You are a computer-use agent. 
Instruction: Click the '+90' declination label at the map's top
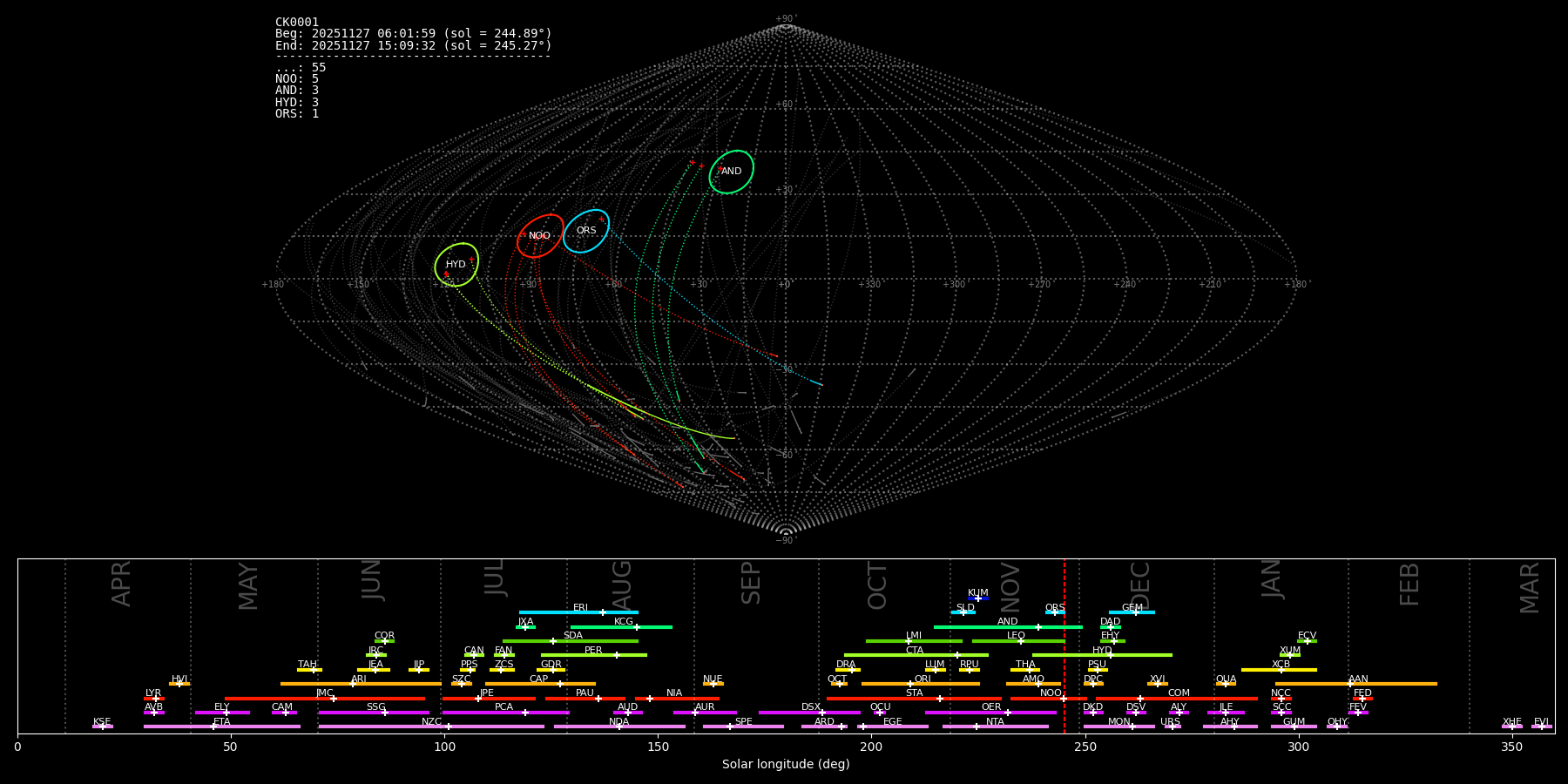pyautogui.click(x=785, y=19)
